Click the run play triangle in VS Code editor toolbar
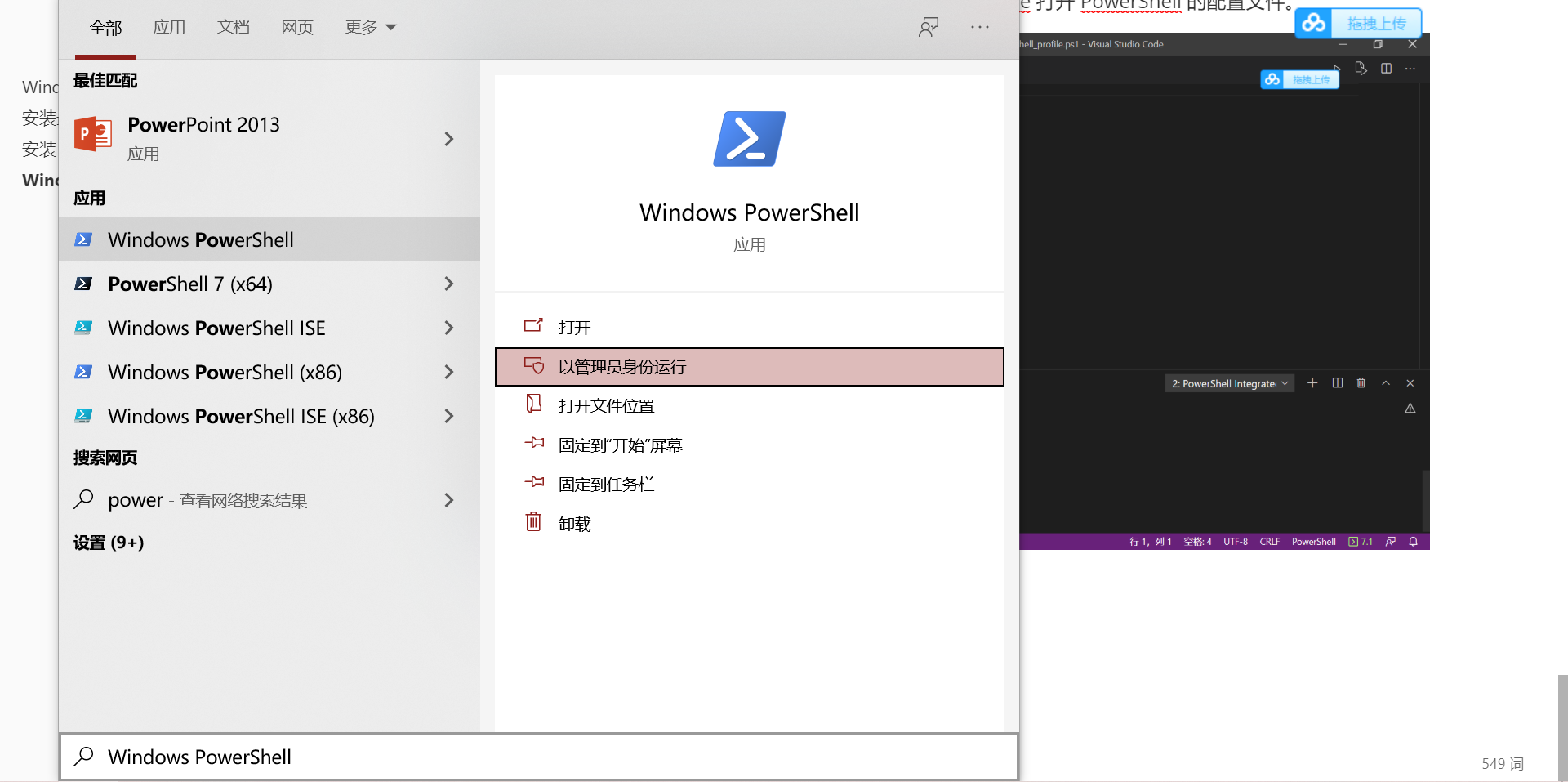The height and width of the screenshot is (782, 1568). (1338, 67)
